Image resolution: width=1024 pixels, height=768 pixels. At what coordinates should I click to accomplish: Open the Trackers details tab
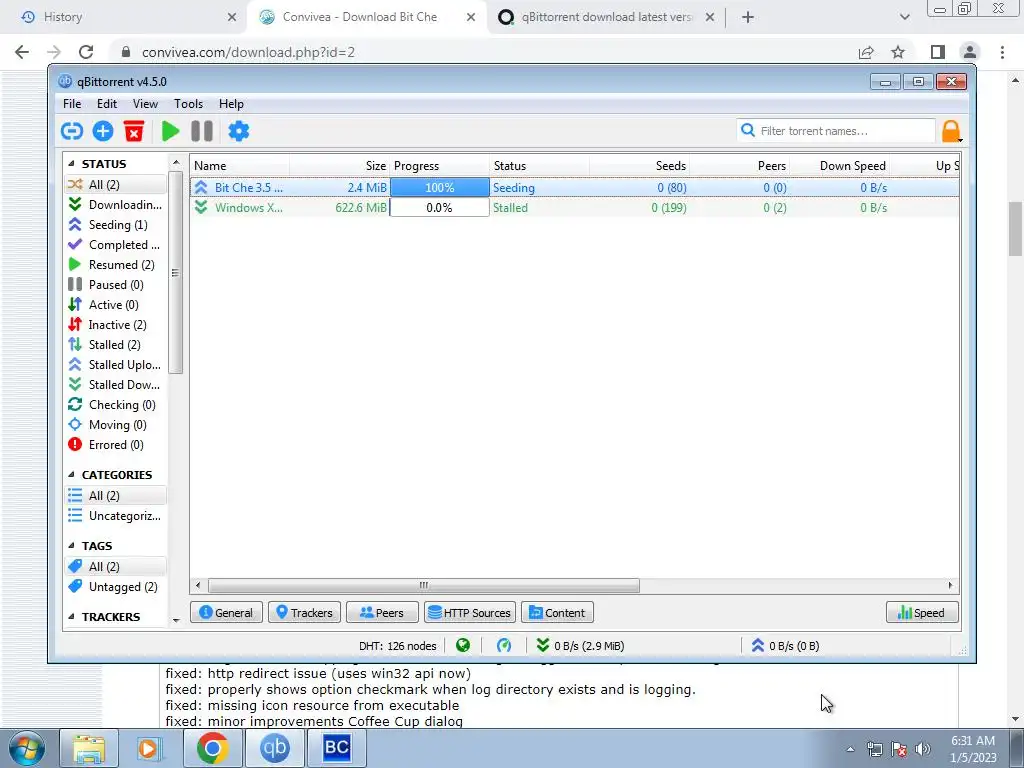[x=304, y=613]
